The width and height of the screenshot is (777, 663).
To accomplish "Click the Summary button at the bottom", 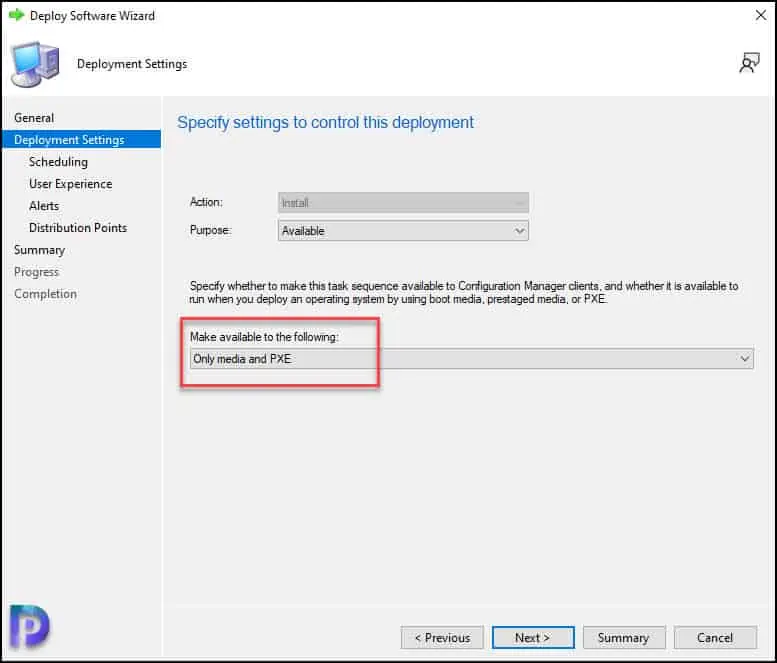I will tap(624, 638).
